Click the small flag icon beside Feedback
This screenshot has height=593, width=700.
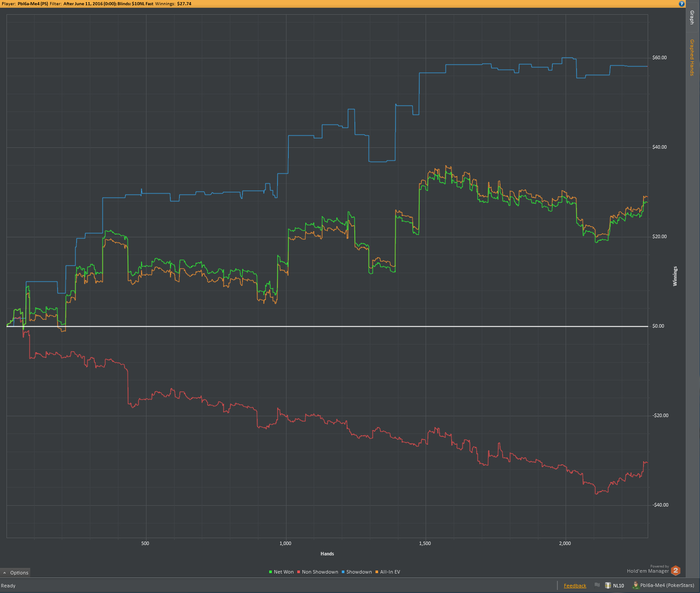click(x=597, y=585)
